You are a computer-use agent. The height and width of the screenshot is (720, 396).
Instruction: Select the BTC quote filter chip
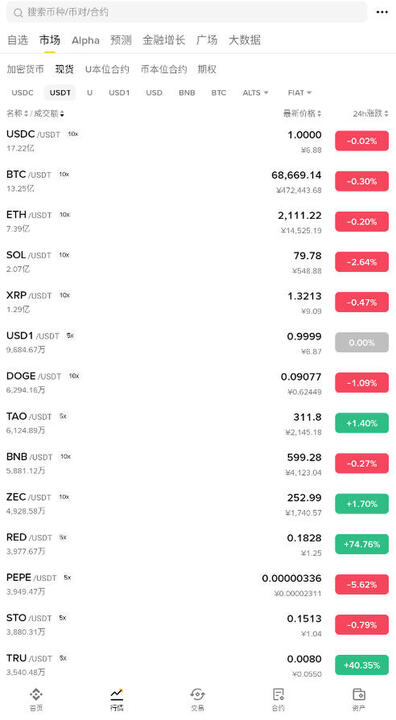219,93
